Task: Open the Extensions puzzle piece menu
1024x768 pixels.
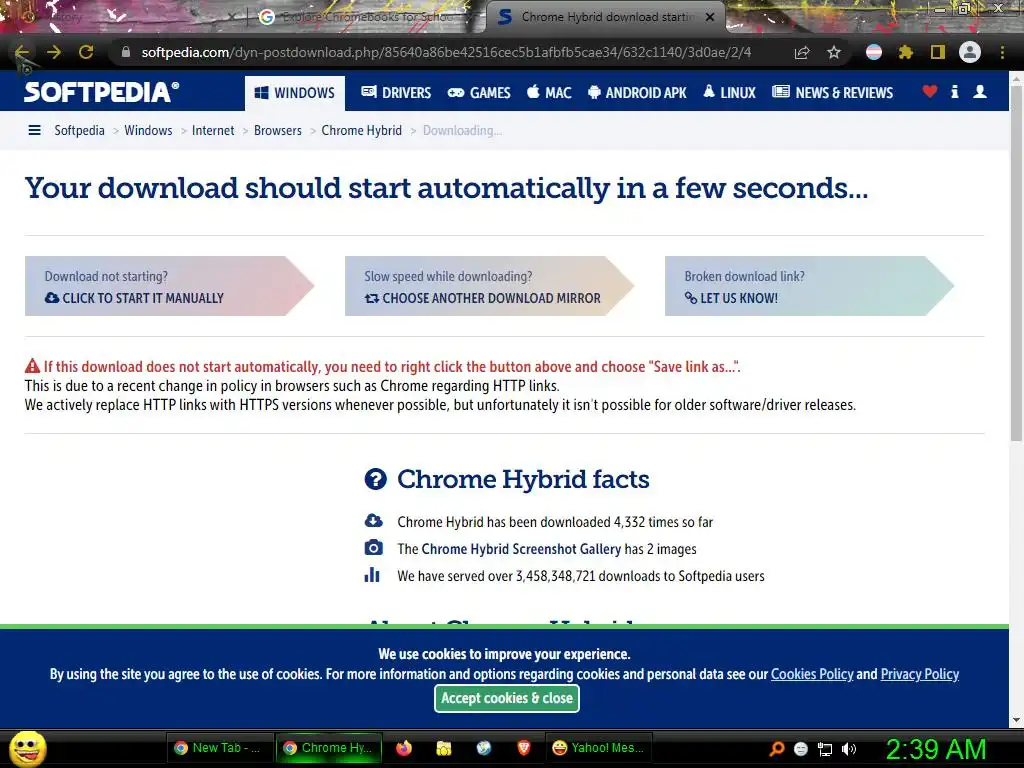Action: click(905, 52)
